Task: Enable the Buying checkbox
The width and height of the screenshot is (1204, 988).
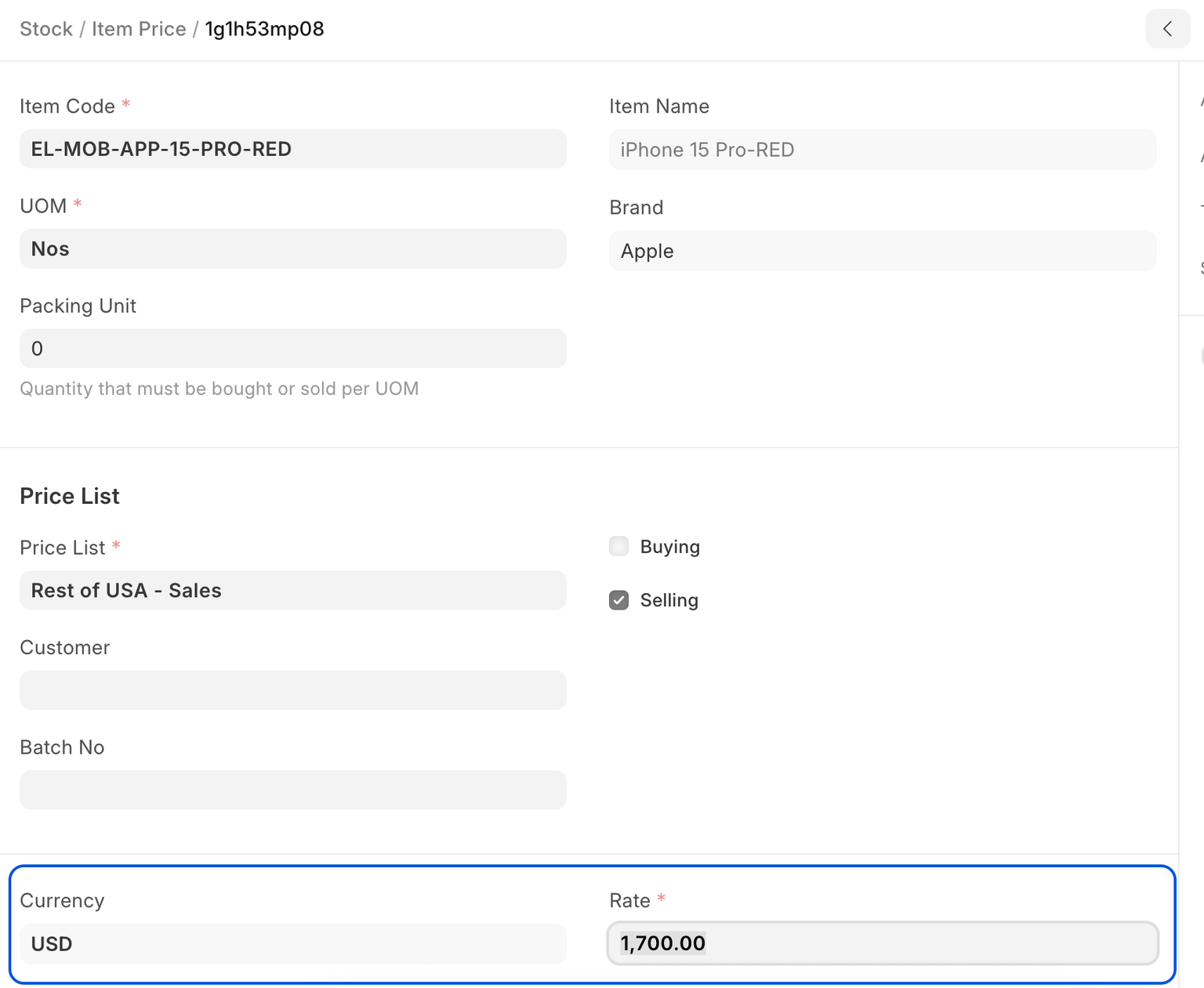Action: 618,546
